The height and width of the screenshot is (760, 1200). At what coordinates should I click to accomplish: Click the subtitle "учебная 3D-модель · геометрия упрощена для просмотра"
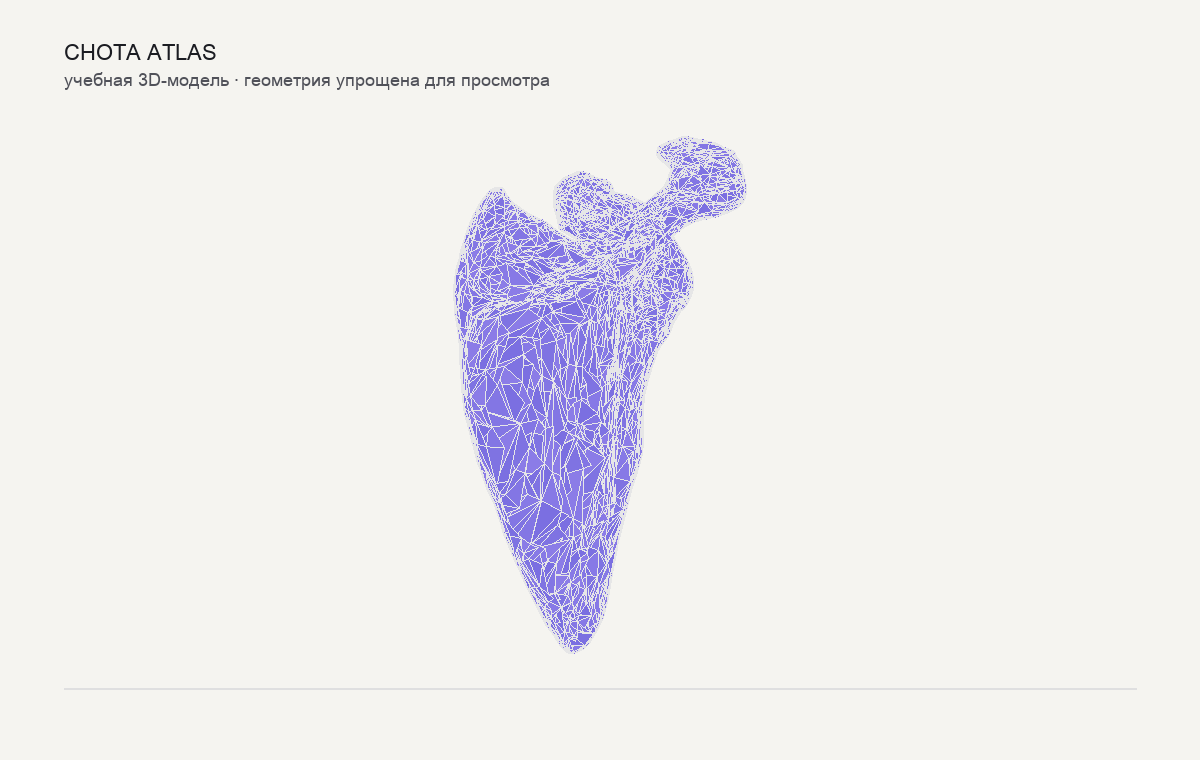(307, 81)
